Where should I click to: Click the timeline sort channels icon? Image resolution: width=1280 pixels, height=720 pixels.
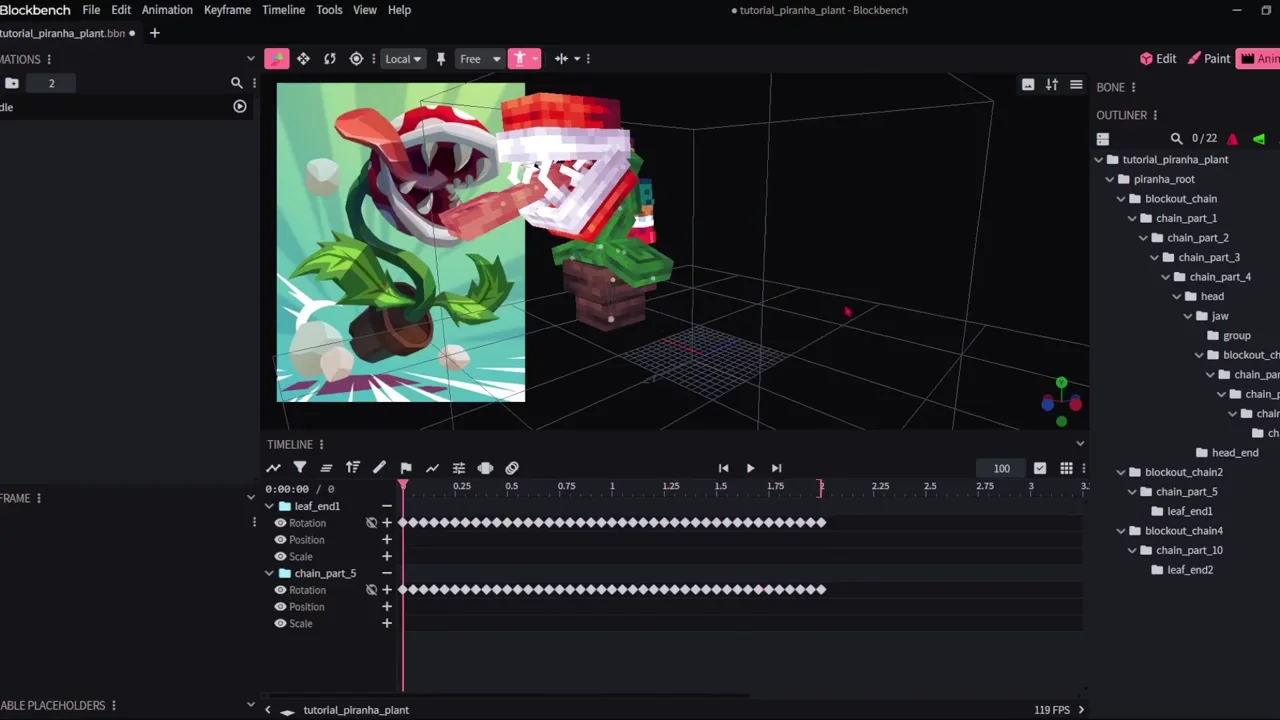click(x=353, y=468)
